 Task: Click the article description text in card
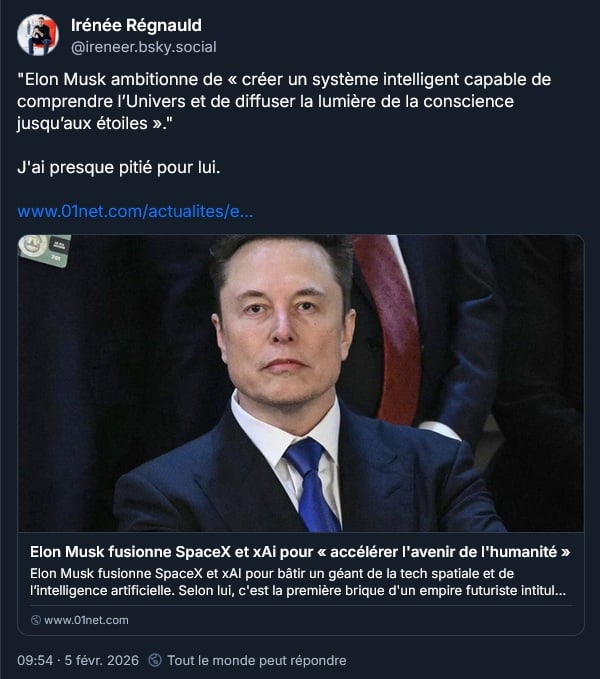click(298, 582)
